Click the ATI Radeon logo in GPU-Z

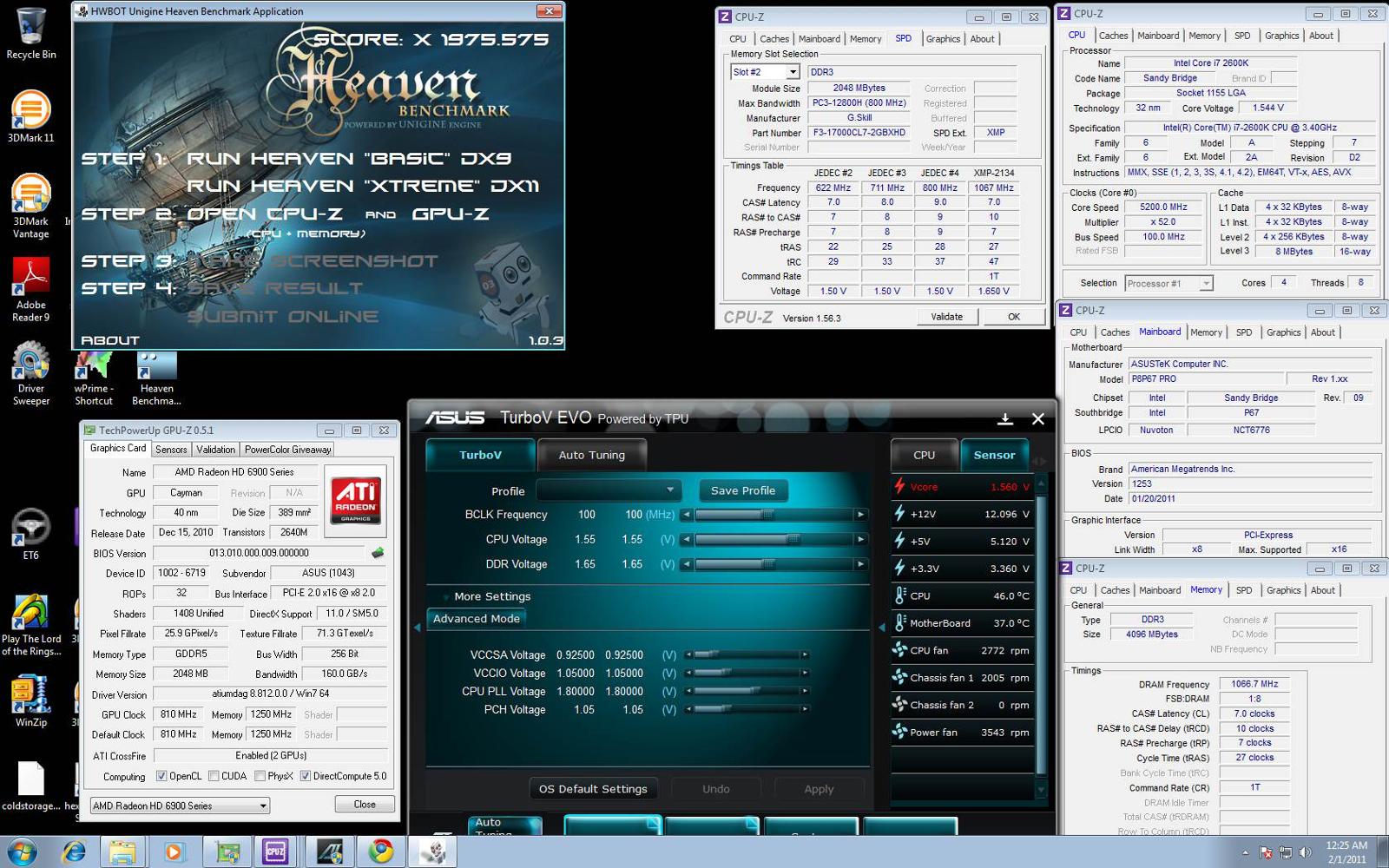point(355,502)
